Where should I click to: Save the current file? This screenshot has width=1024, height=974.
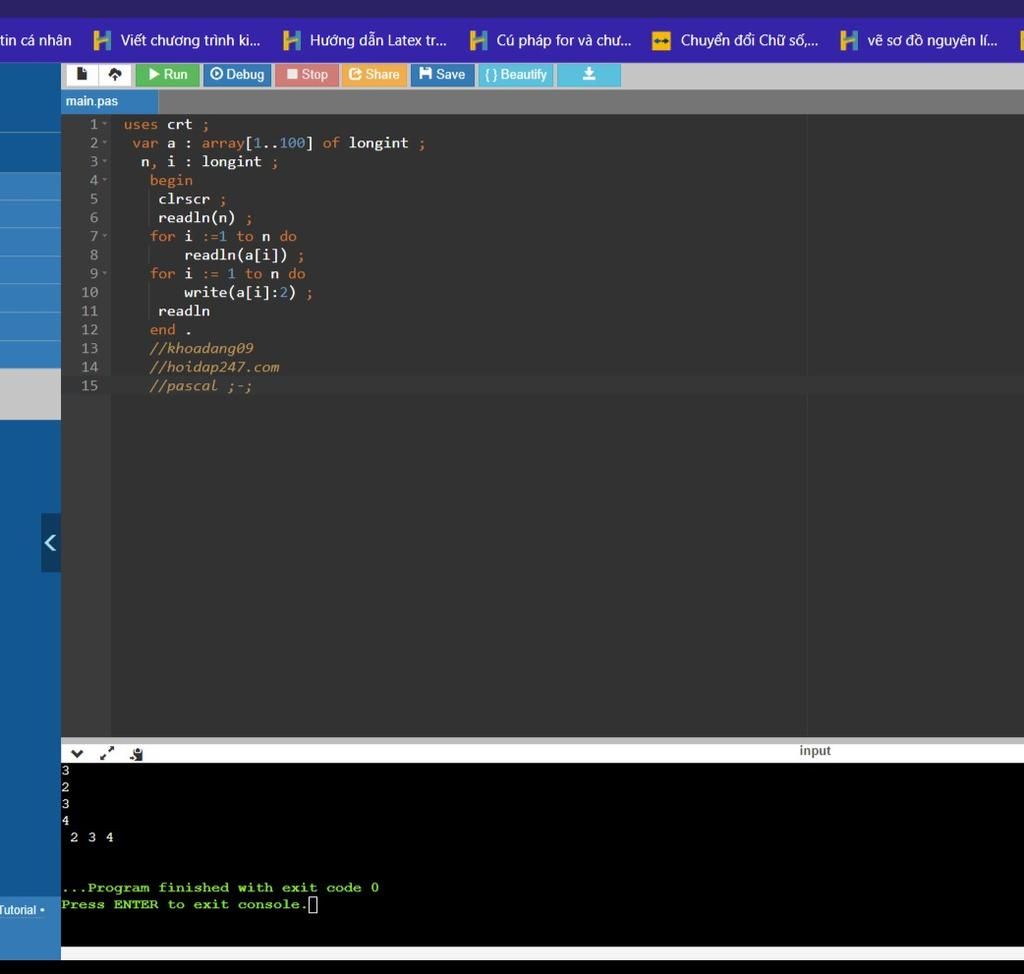tap(442, 74)
